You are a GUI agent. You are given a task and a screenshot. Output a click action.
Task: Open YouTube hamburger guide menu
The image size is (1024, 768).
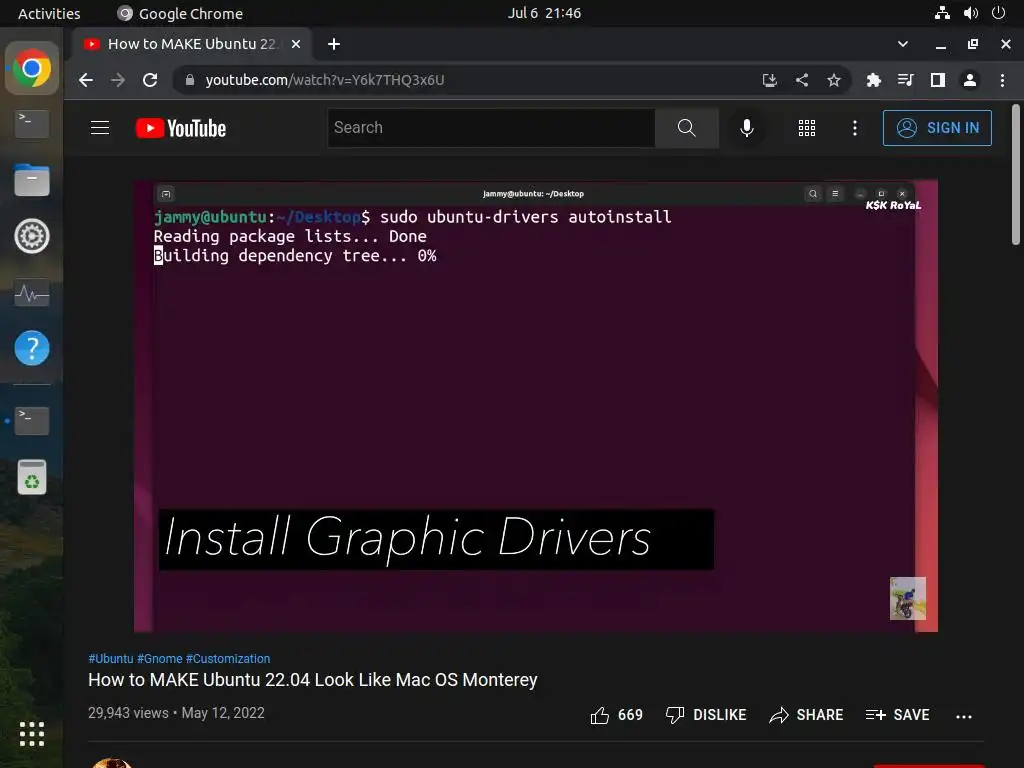click(100, 127)
